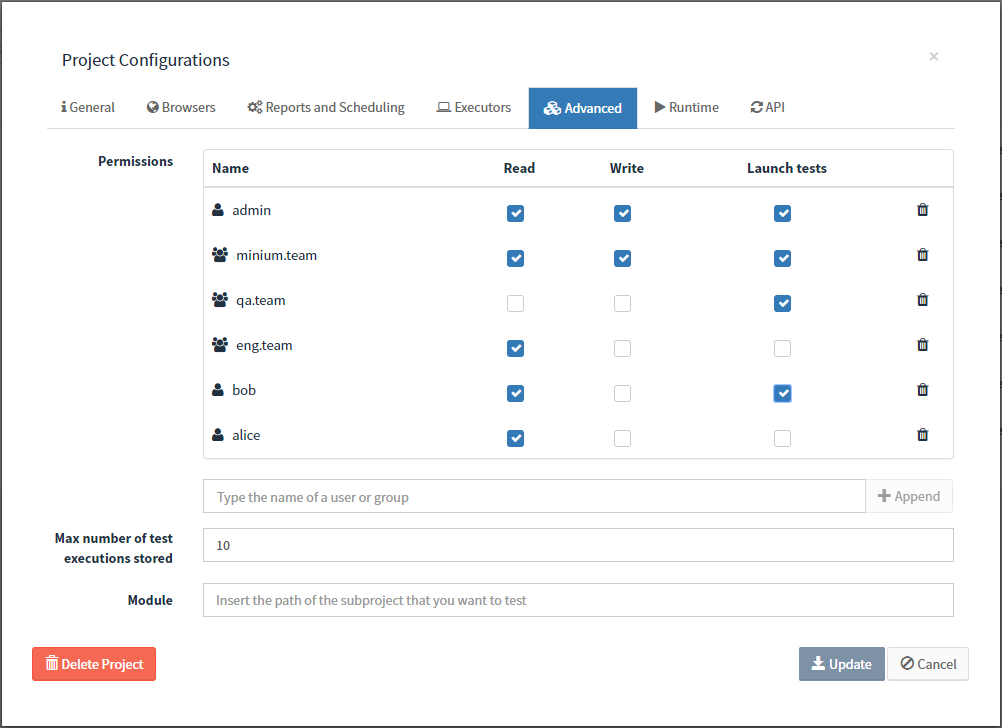Uncheck Launch tests for admin
This screenshot has width=1002, height=728.
coord(782,213)
